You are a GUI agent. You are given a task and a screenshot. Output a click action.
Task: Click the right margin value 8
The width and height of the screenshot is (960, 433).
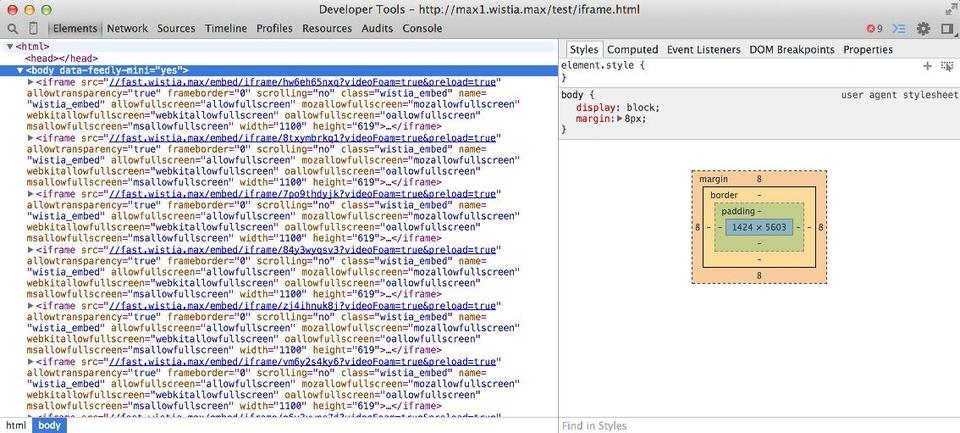coord(821,227)
